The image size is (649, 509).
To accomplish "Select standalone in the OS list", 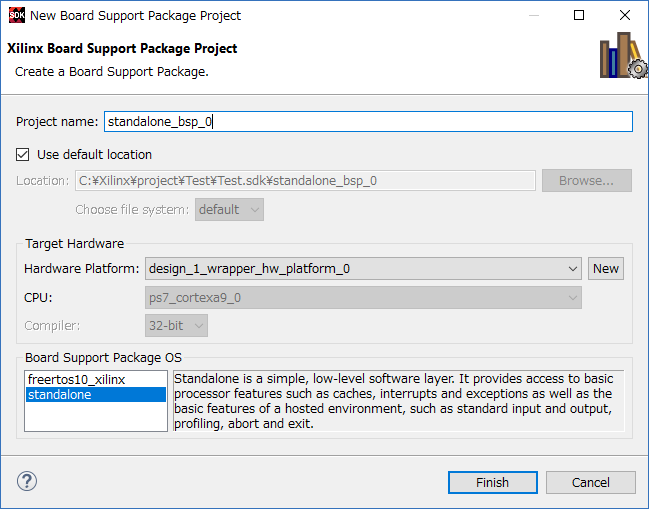I will click(96, 394).
